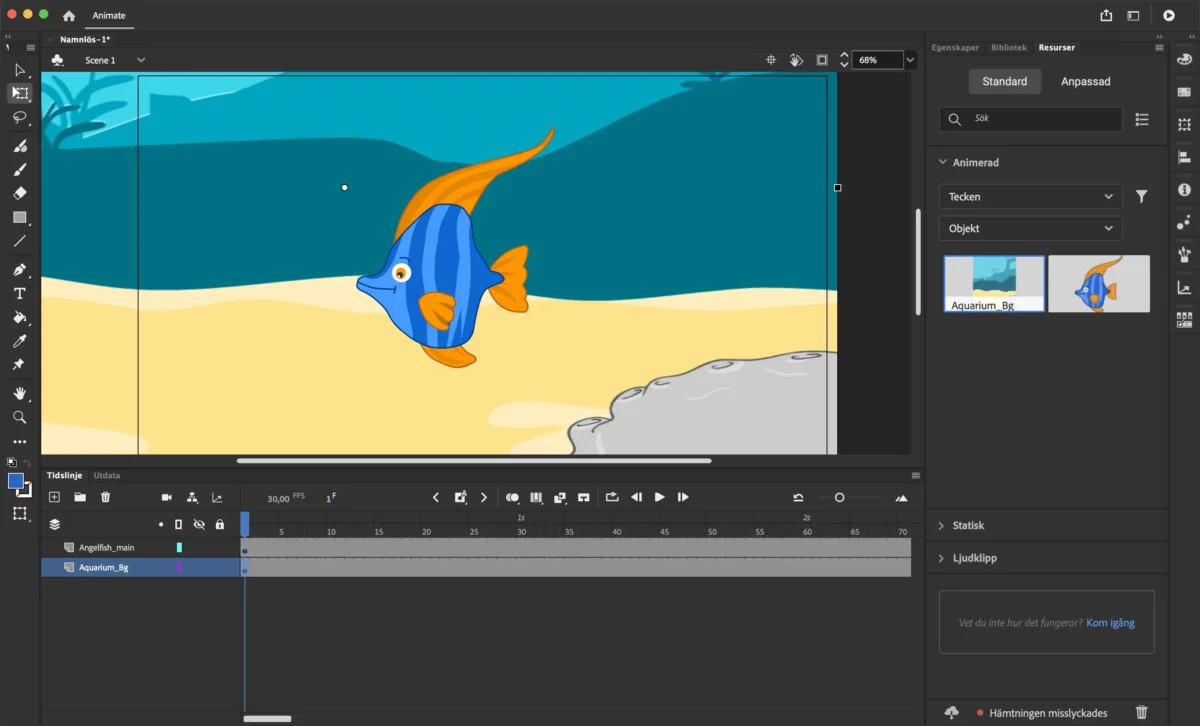Open the more tools ellipsis
1200x726 pixels.
(x=19, y=441)
